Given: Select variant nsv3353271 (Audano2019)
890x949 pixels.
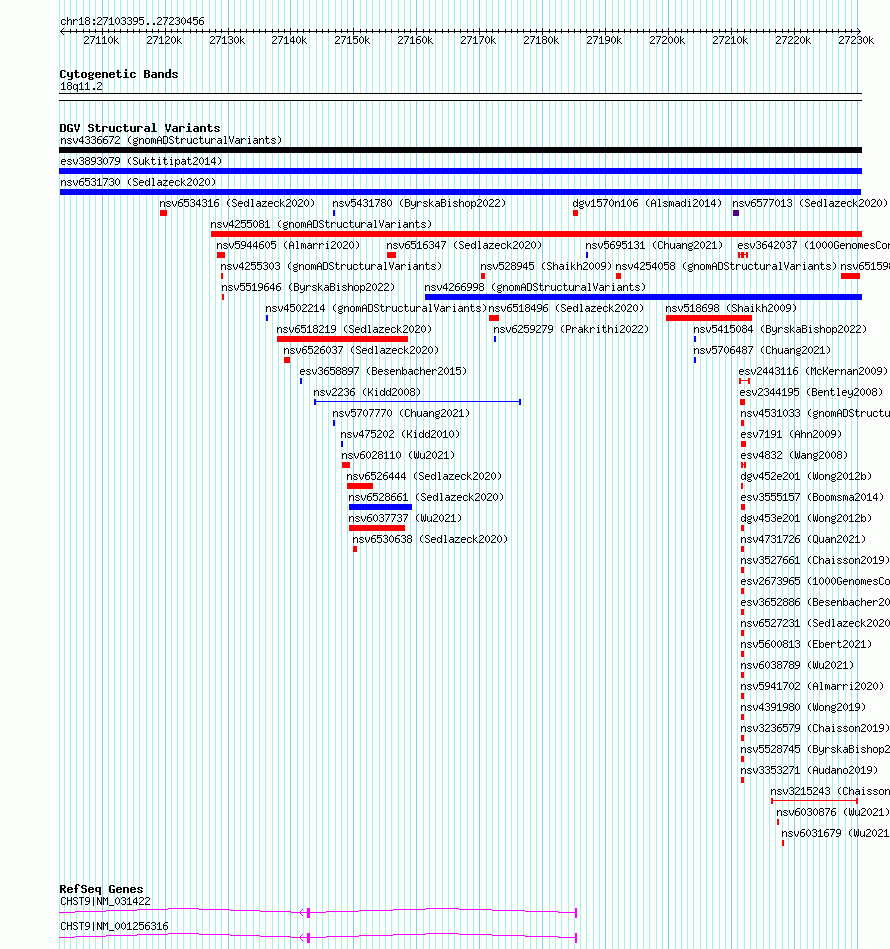Looking at the screenshot, I should tap(810, 770).
